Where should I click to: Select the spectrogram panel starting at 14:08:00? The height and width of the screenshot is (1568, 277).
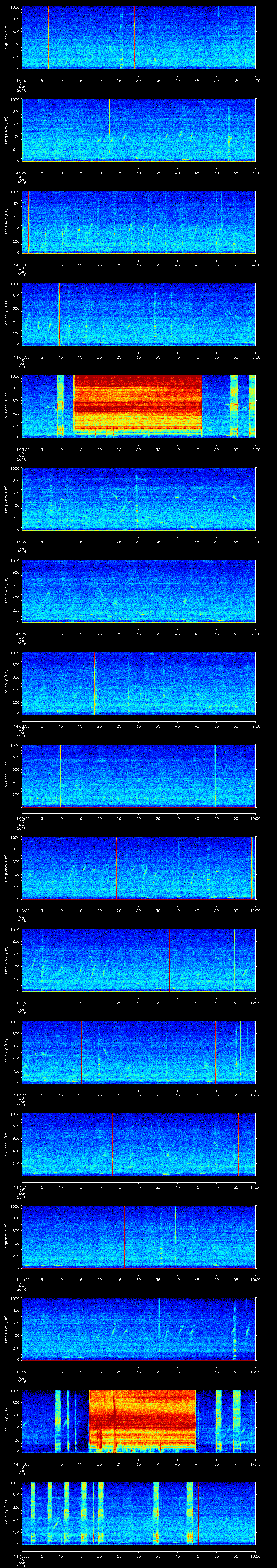(139, 683)
